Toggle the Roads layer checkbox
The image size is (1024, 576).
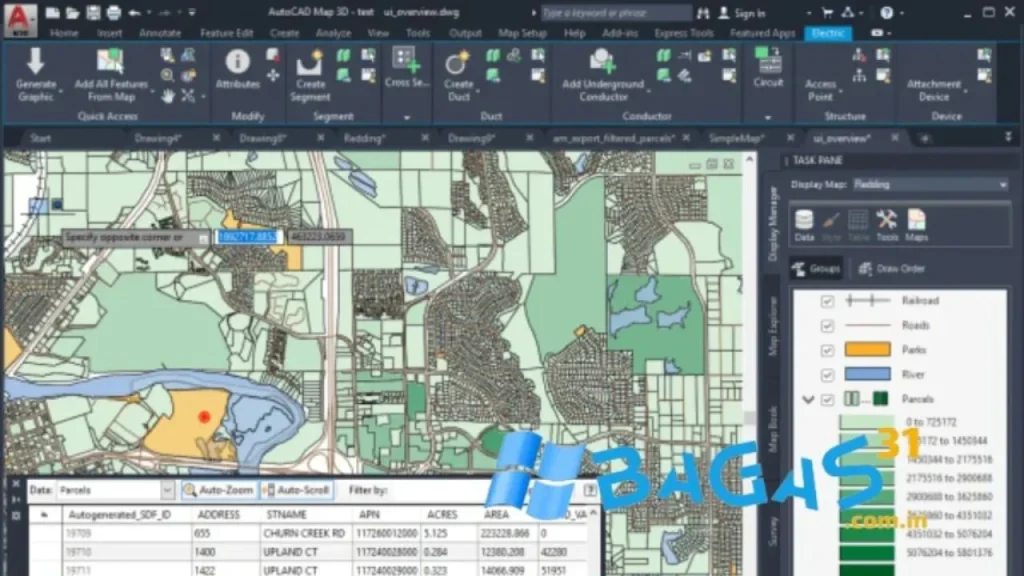(x=827, y=325)
